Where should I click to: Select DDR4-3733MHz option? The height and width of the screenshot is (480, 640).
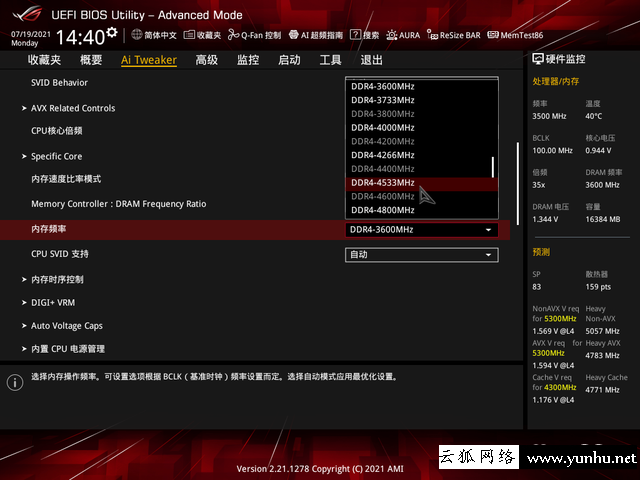coord(421,100)
